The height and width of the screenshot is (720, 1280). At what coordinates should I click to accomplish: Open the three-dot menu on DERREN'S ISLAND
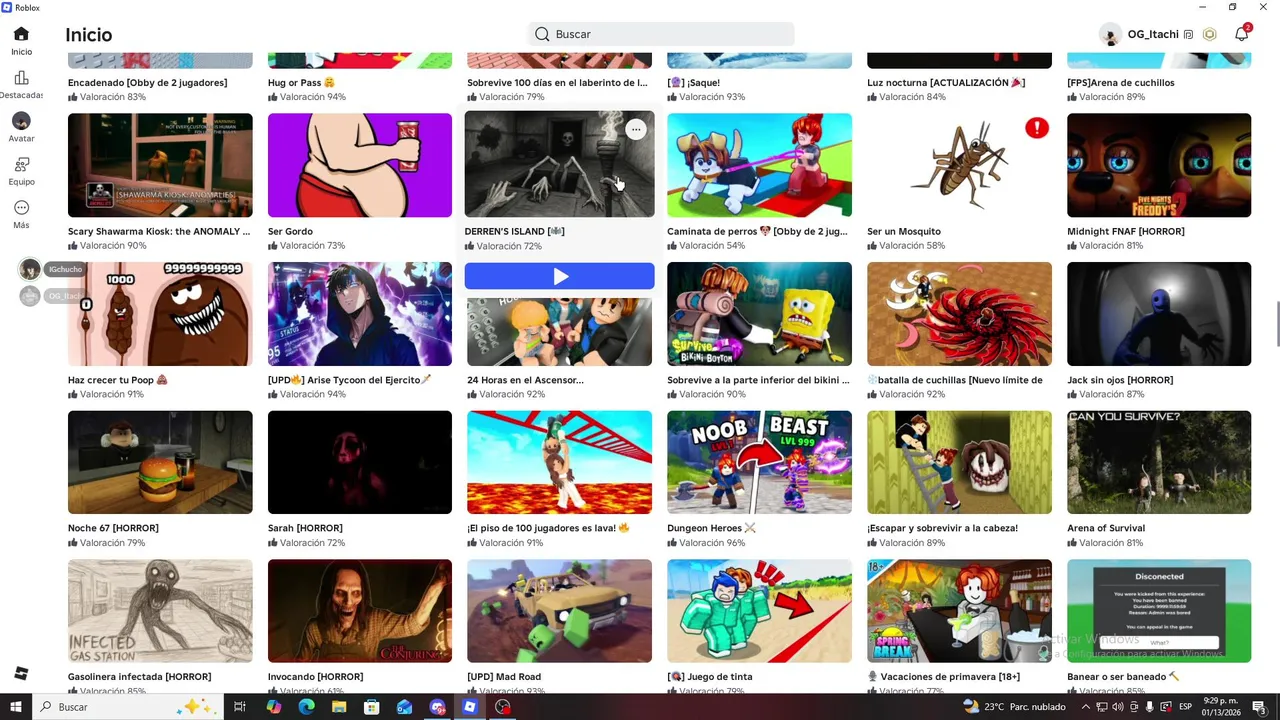(x=635, y=129)
